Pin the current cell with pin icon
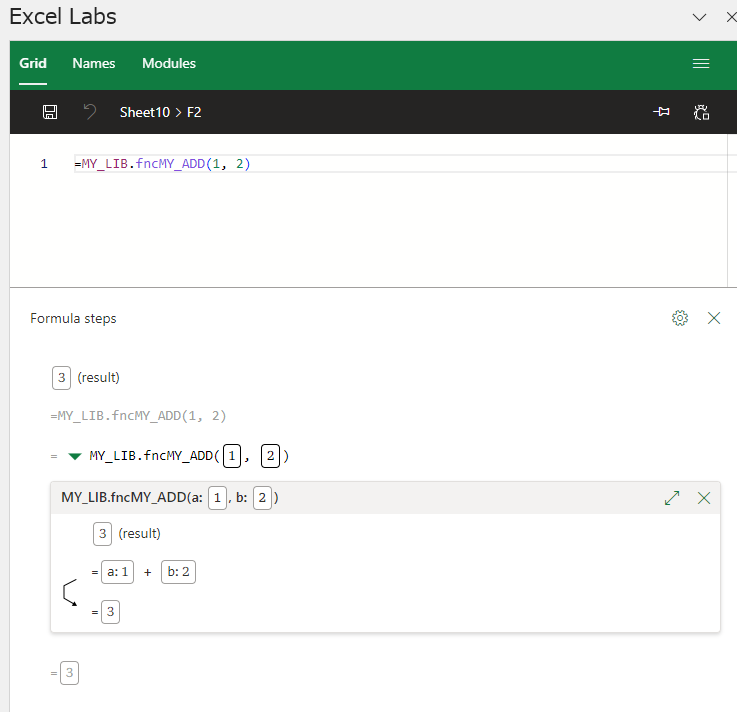 661,112
